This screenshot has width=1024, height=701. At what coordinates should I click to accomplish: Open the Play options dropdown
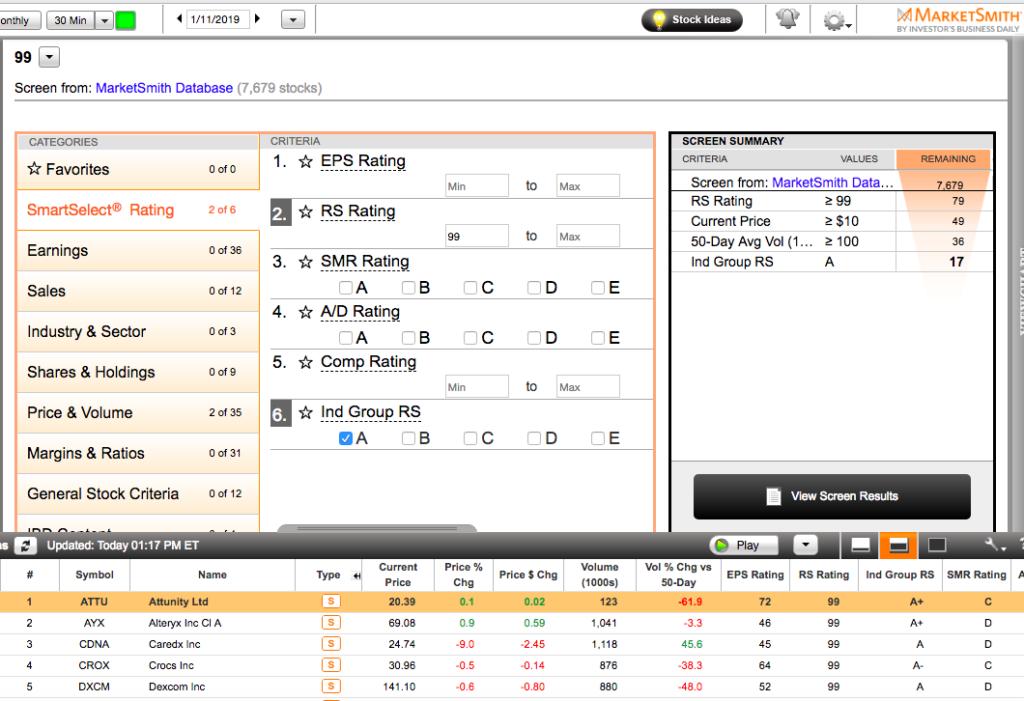[805, 545]
